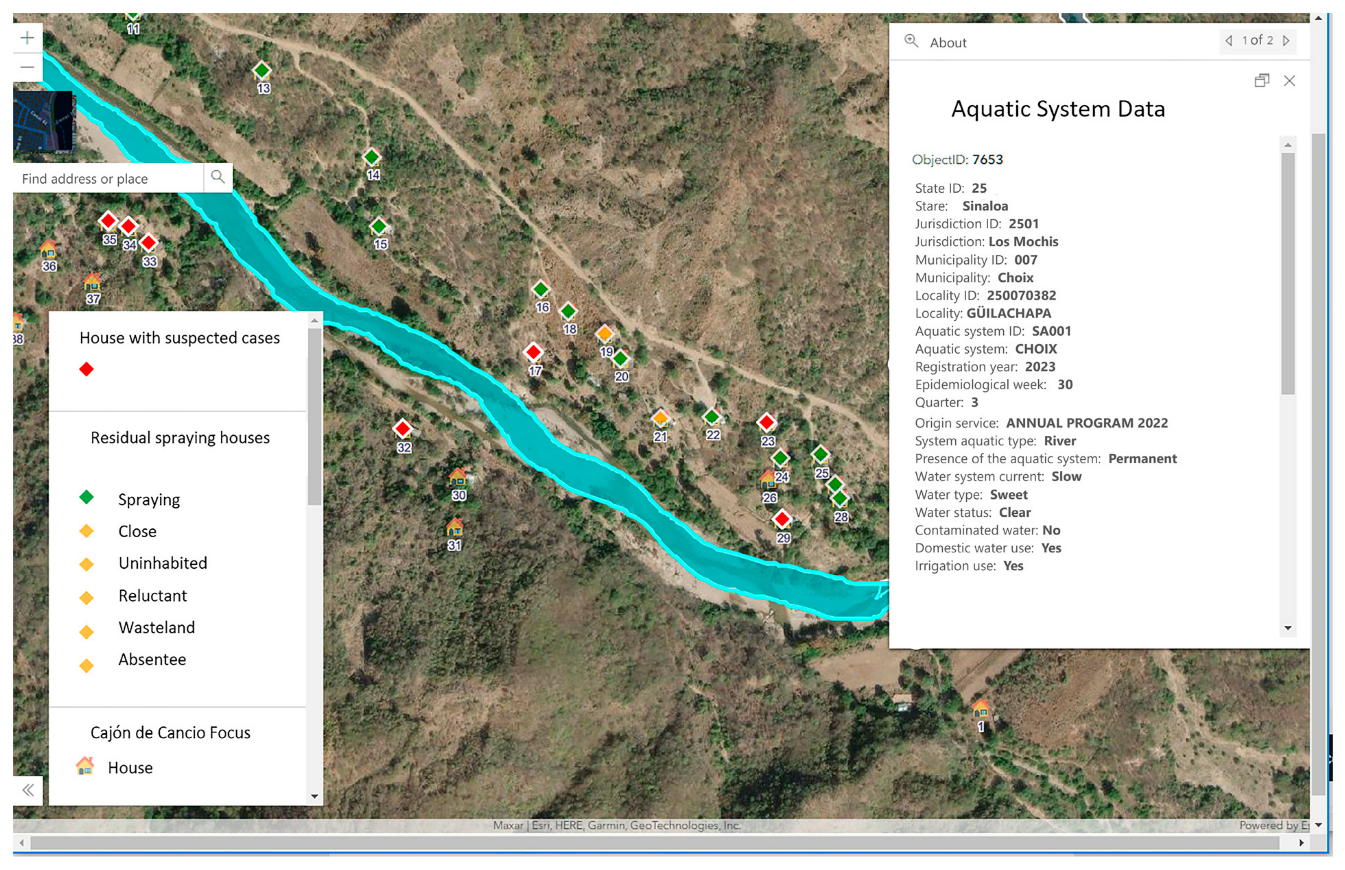Click the address search magnifier button
The width and height of the screenshot is (1345, 870).
point(217,178)
